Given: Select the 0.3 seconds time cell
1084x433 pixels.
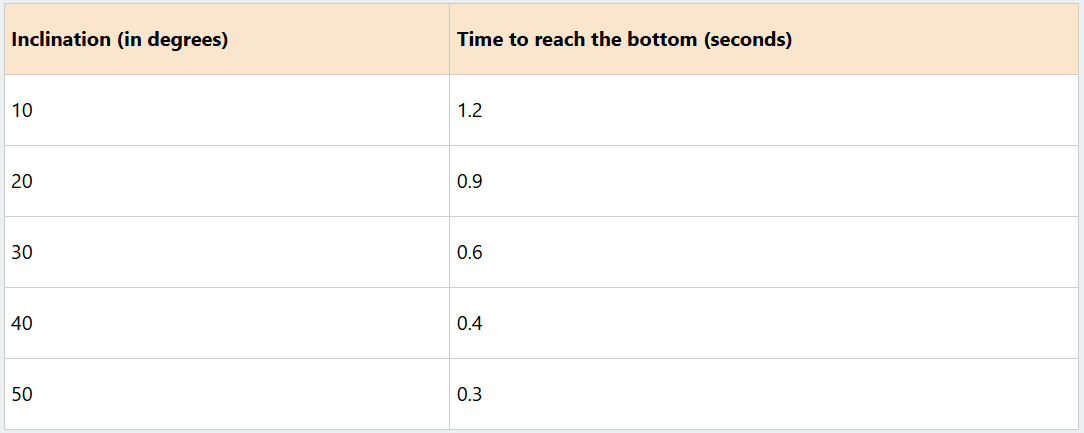Looking at the screenshot, I should (469, 395).
